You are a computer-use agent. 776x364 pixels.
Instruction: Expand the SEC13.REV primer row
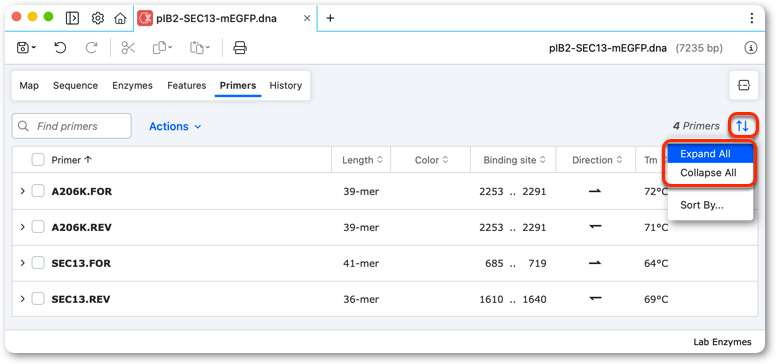[22, 299]
